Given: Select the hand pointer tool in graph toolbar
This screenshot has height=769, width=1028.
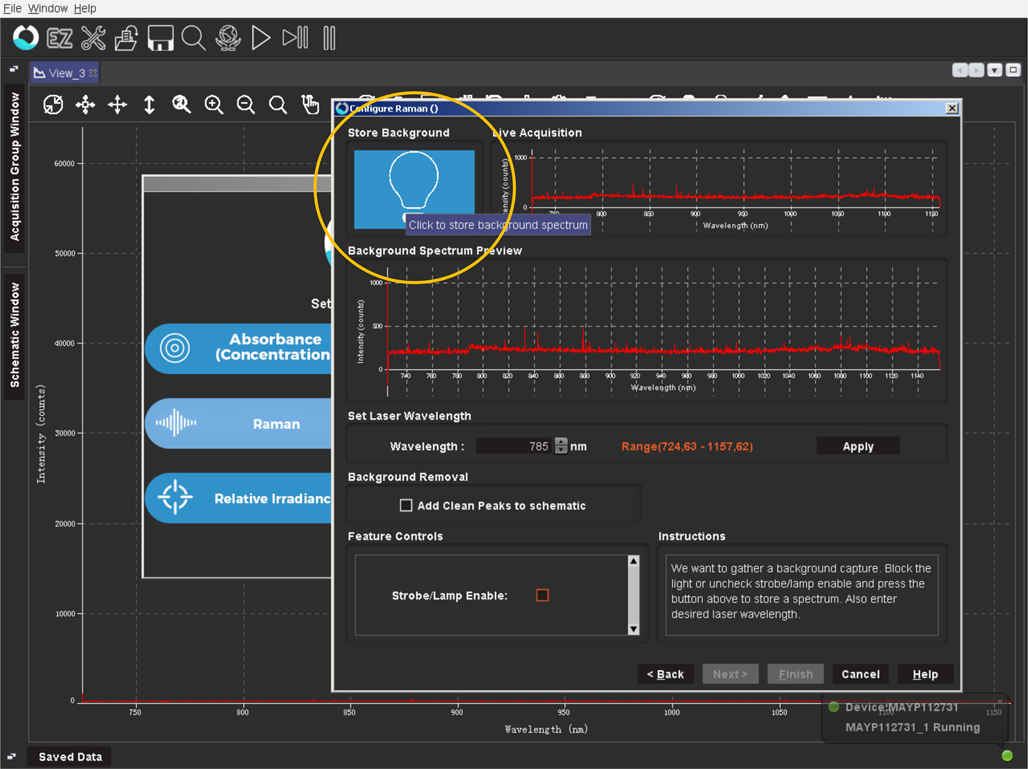Looking at the screenshot, I should click(x=310, y=104).
